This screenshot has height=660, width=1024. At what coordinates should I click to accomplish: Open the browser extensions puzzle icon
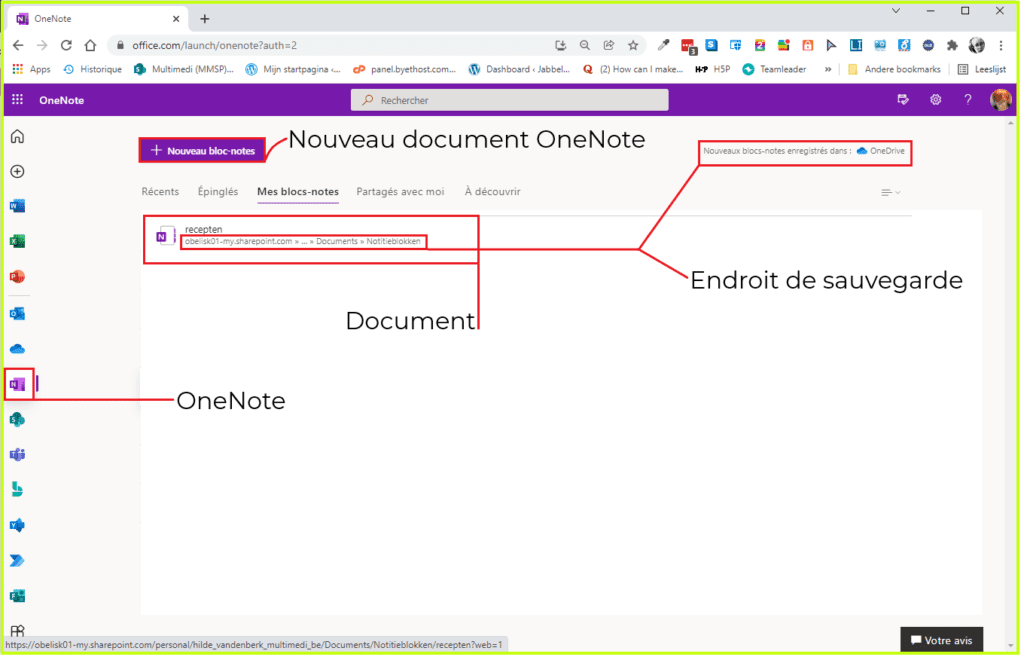click(952, 45)
